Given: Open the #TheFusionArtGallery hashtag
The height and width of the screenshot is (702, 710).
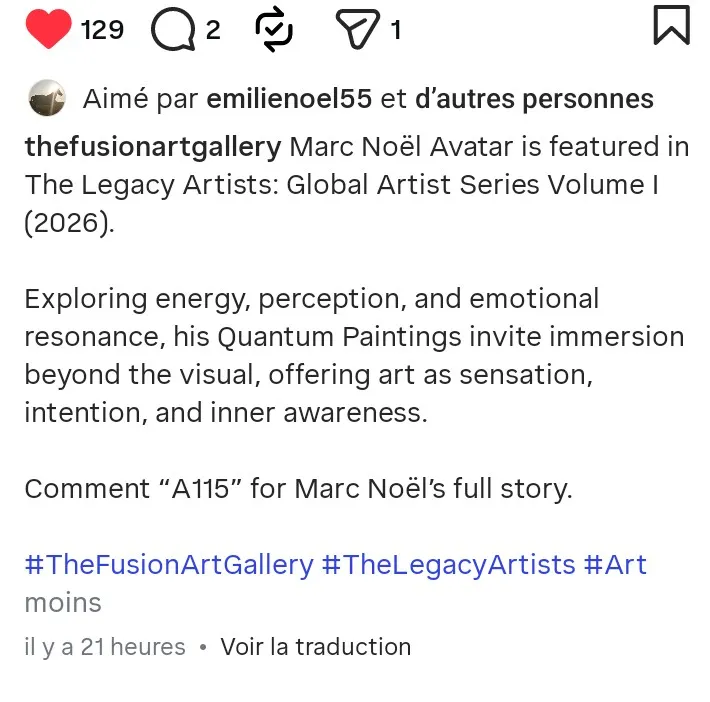Looking at the screenshot, I should tap(168, 564).
